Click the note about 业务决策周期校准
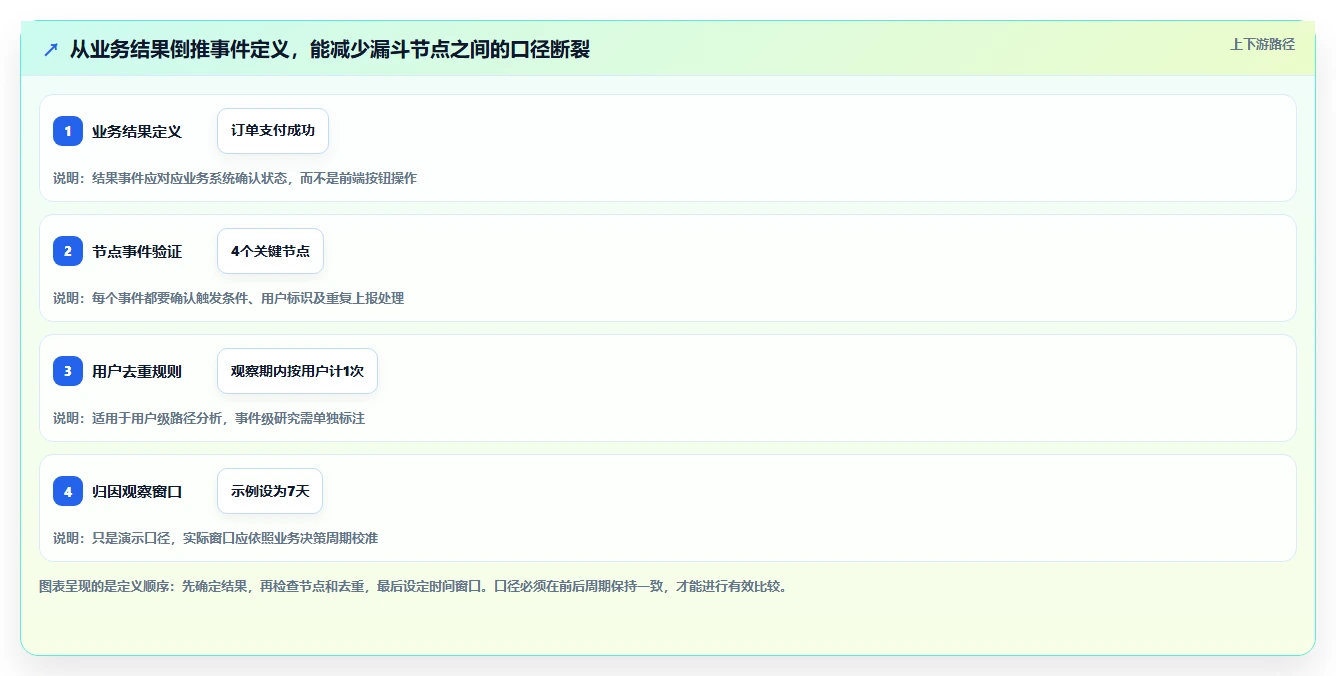This screenshot has height=676, width=1336. [216, 538]
